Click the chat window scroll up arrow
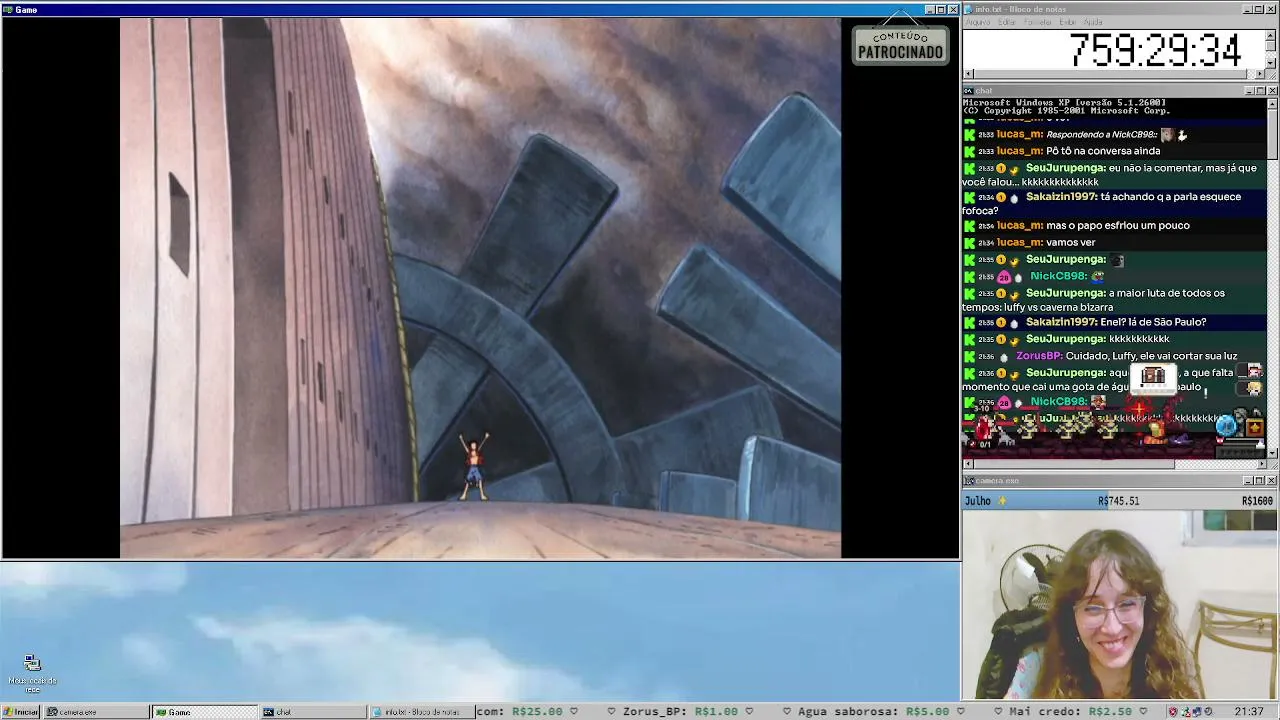The height and width of the screenshot is (720, 1280). (x=1273, y=103)
